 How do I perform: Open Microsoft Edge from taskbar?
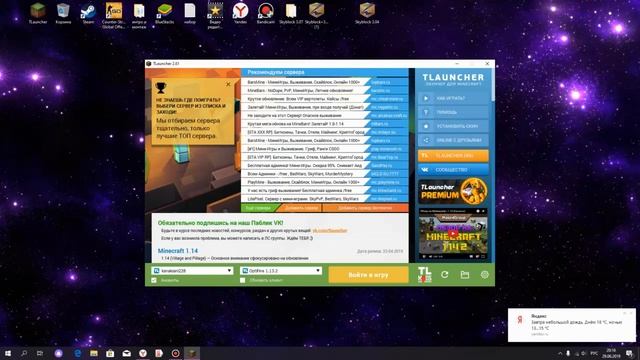[x=77, y=353]
